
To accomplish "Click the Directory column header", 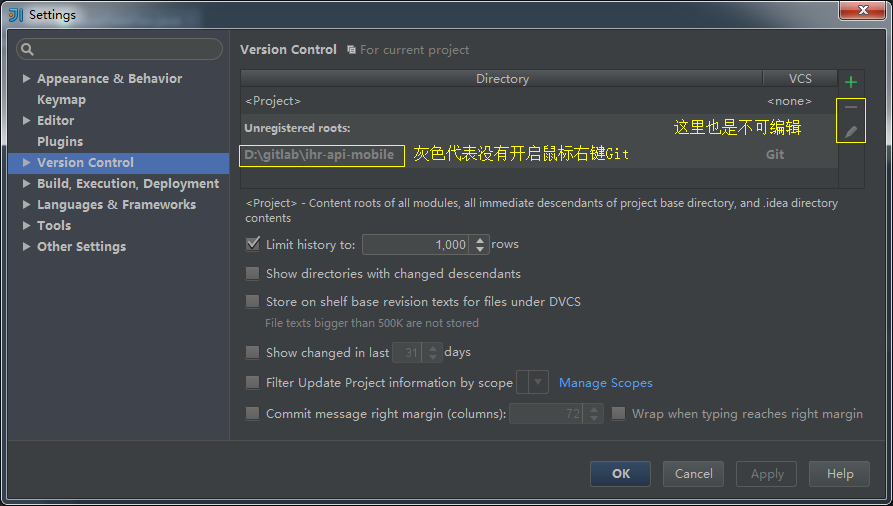I will tap(502, 79).
